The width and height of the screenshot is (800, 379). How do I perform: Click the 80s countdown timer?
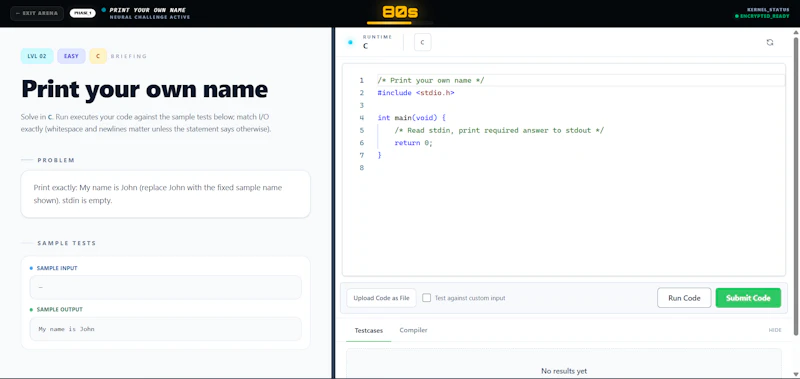pyautogui.click(x=399, y=13)
